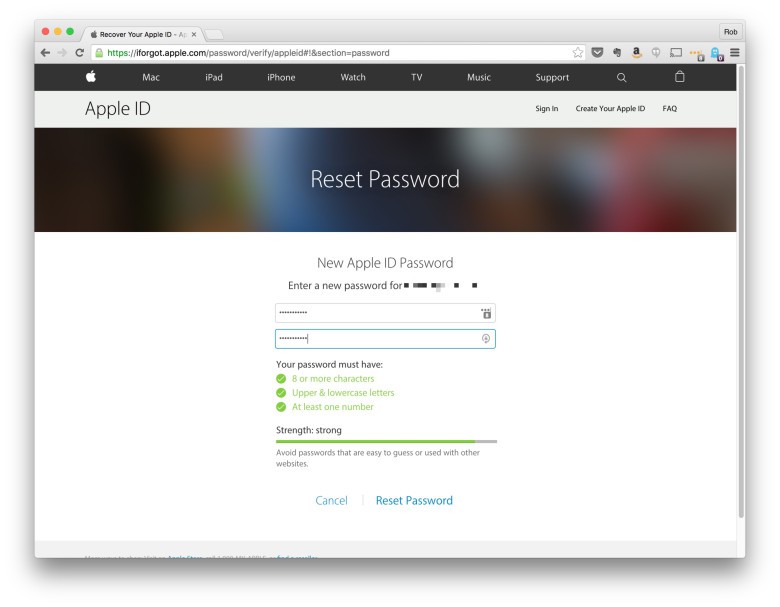Click the Pocket extension icon
The width and height of the screenshot is (780, 607).
[x=598, y=53]
